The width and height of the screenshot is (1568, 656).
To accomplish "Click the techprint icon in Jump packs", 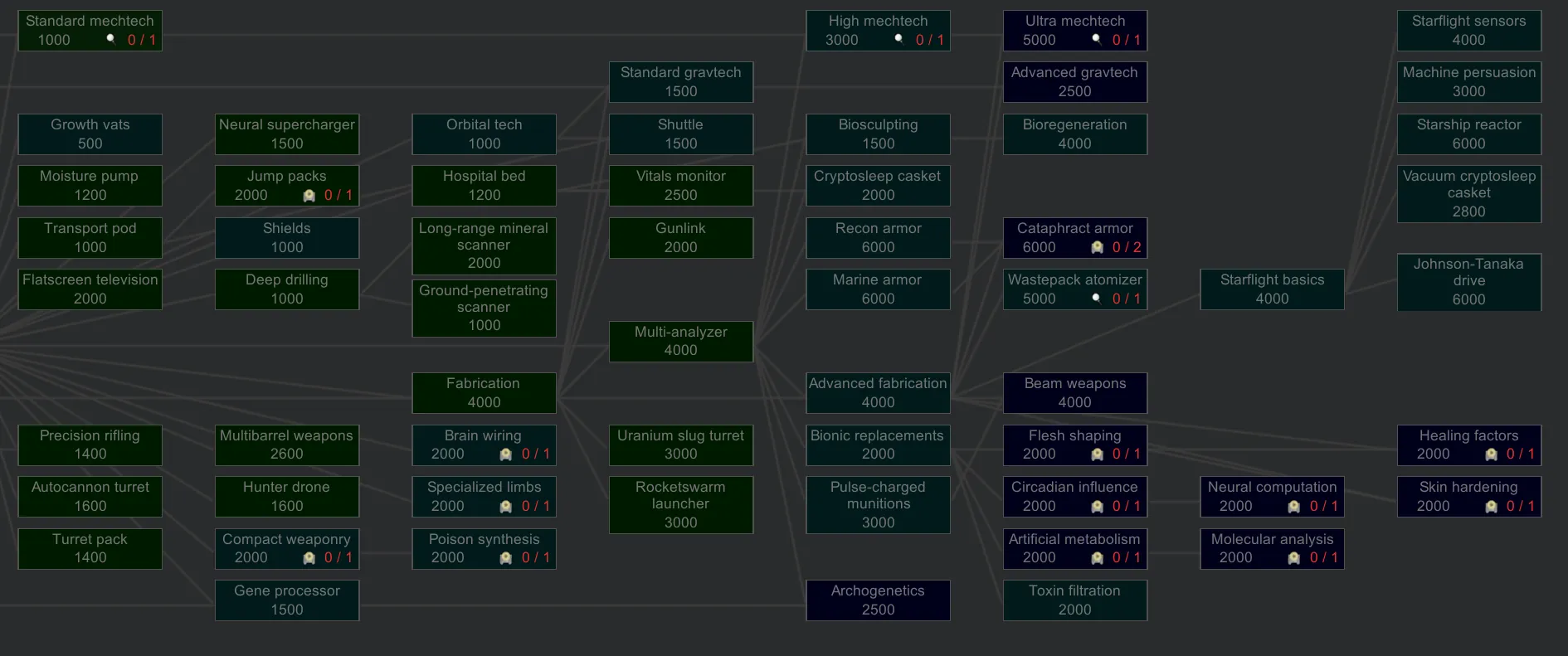I will coord(309,196).
